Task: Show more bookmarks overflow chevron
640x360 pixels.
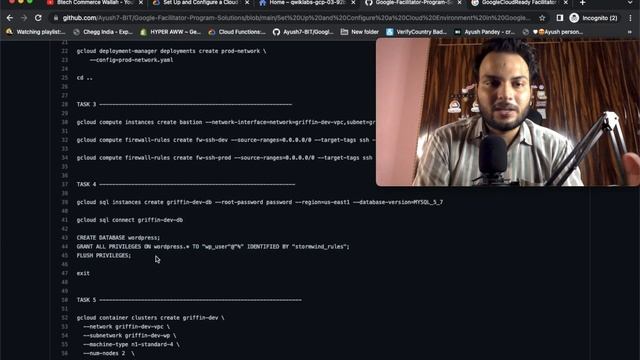Action: tap(631, 32)
